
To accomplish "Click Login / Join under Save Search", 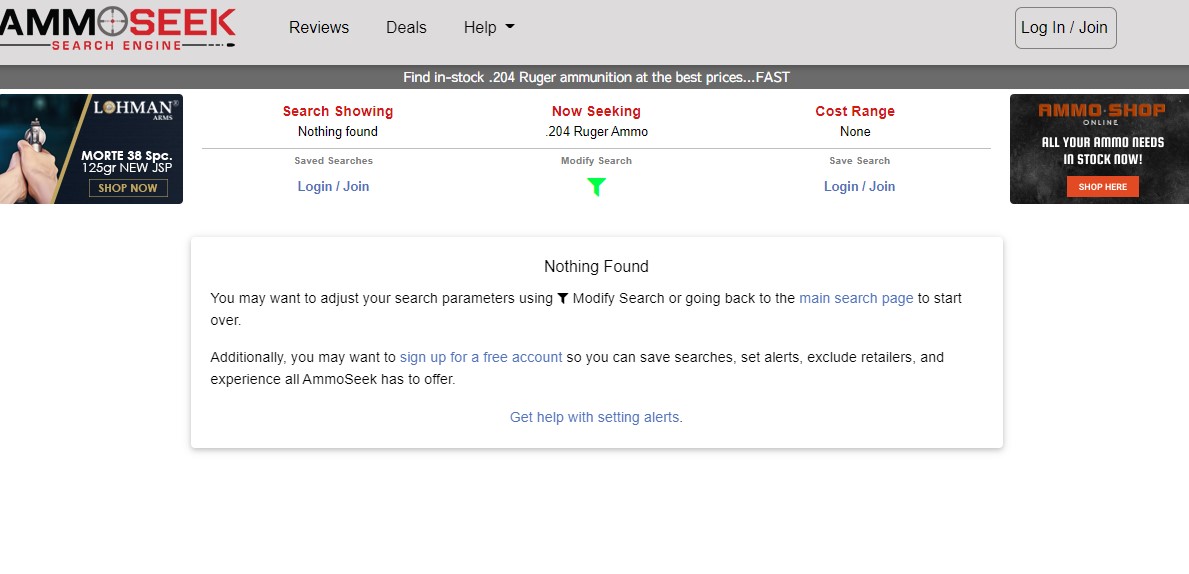I will coord(859,187).
